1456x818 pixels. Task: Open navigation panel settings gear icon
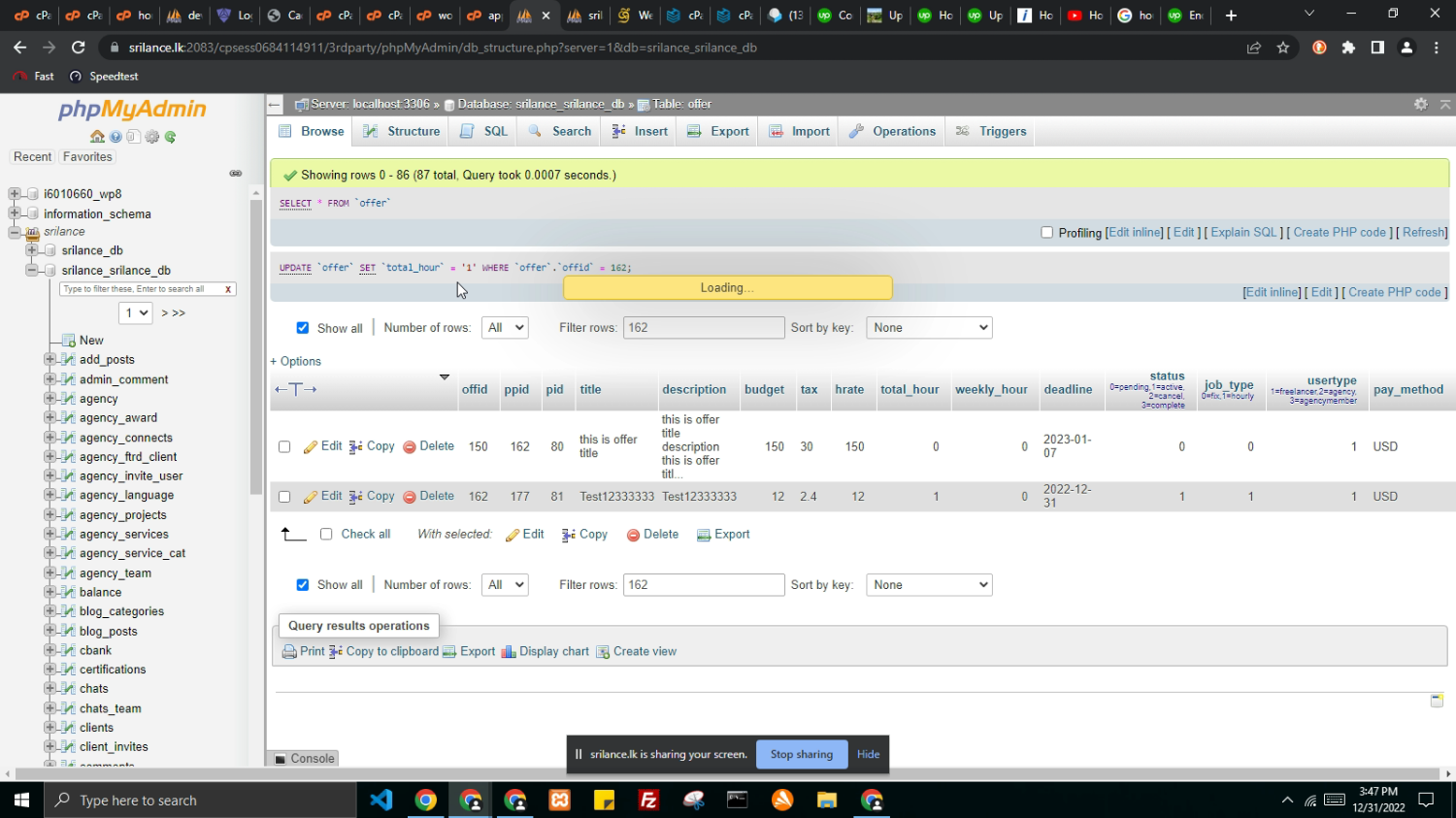pos(152,137)
